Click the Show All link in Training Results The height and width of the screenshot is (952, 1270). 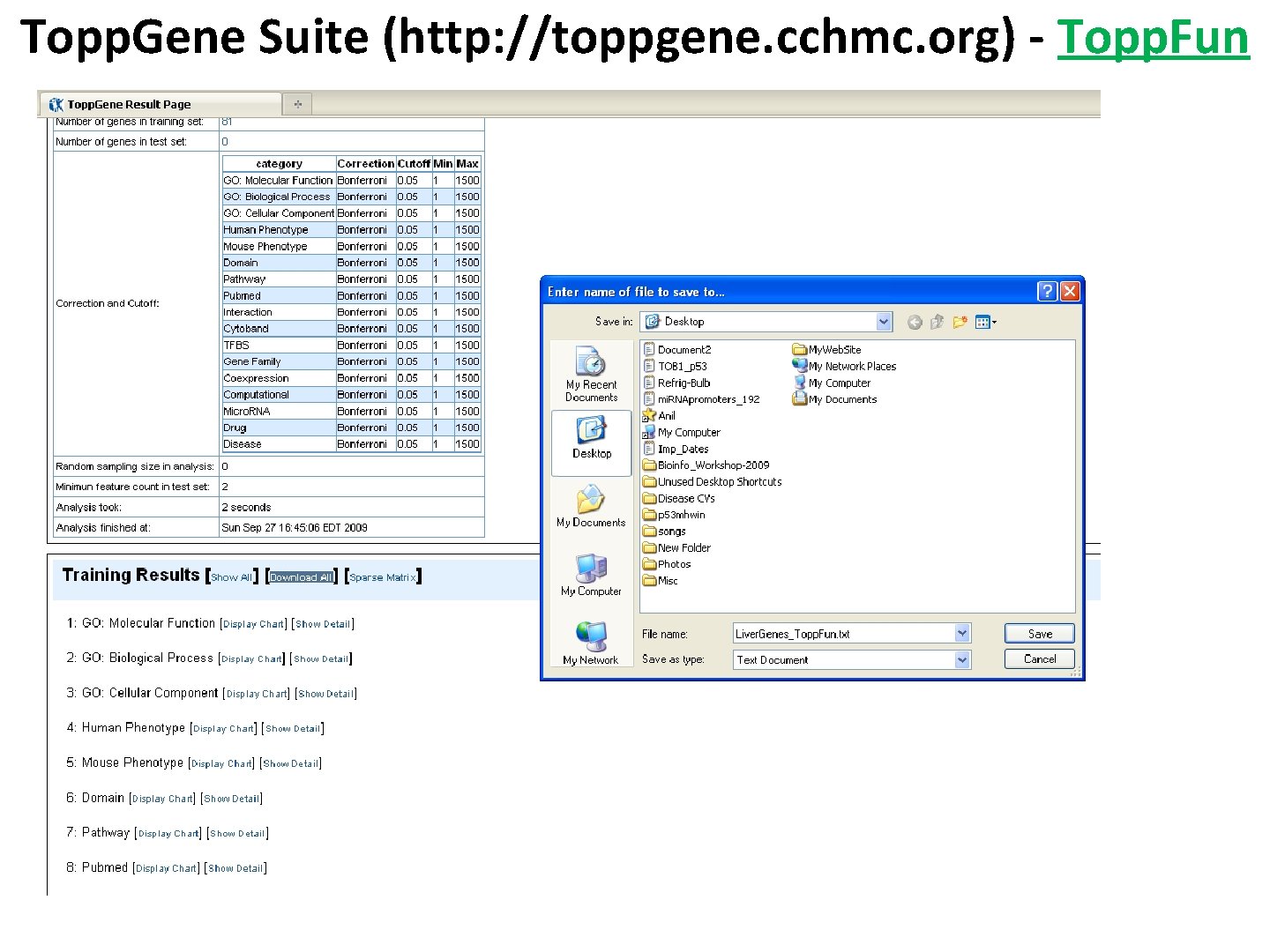point(231,578)
